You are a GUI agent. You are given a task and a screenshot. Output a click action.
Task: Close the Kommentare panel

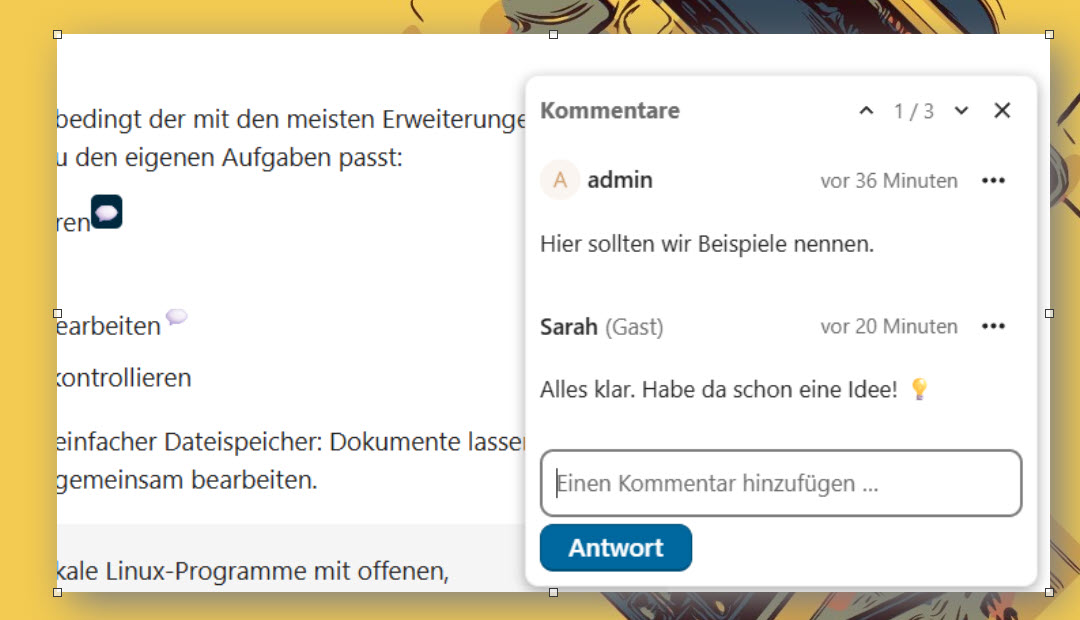pyautogui.click(x=1002, y=110)
